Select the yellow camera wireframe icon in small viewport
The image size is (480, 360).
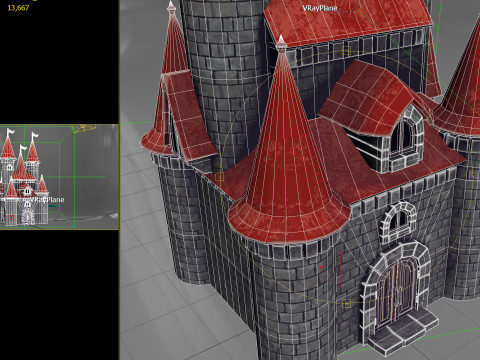pyautogui.click(x=84, y=128)
